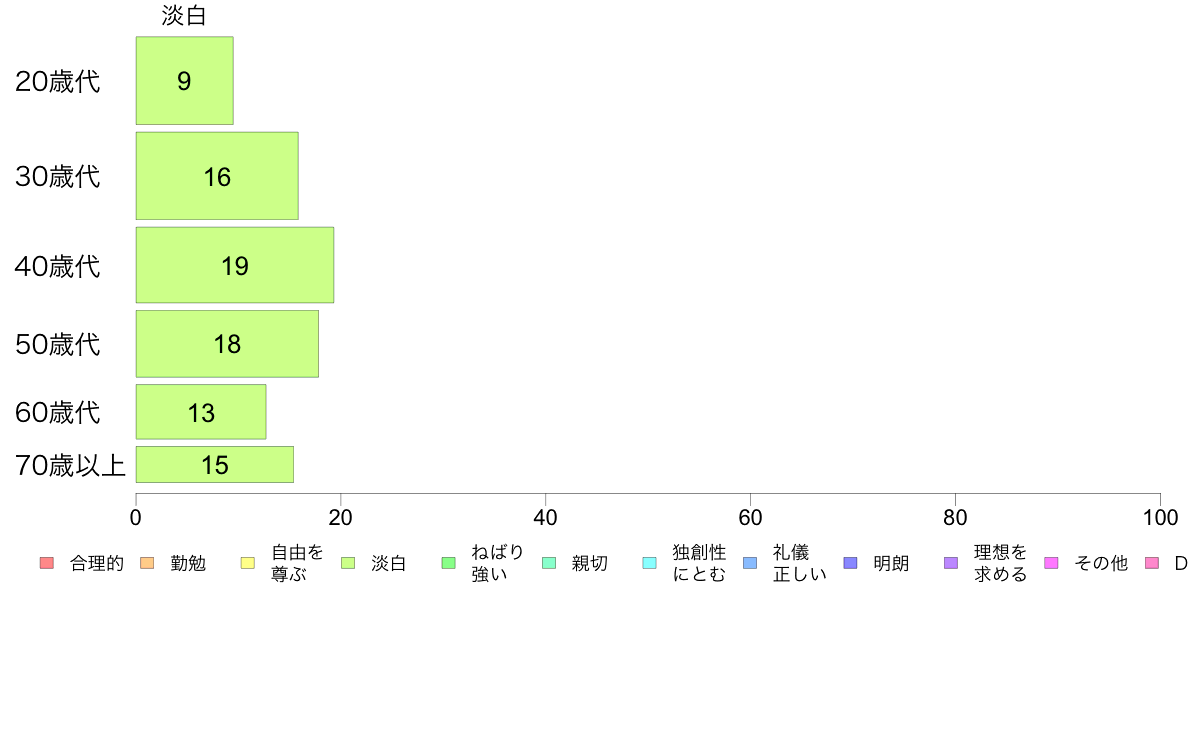The height and width of the screenshot is (736, 1188).
Task: Select the 30歳代 bar with value 16
Action: tap(217, 176)
